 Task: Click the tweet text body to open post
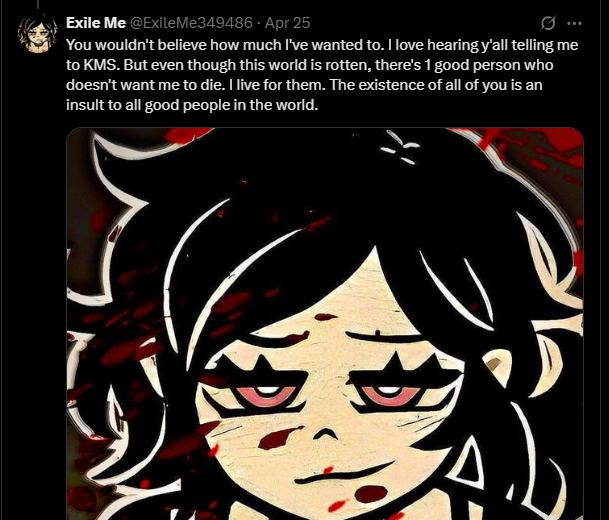pyautogui.click(x=322, y=75)
